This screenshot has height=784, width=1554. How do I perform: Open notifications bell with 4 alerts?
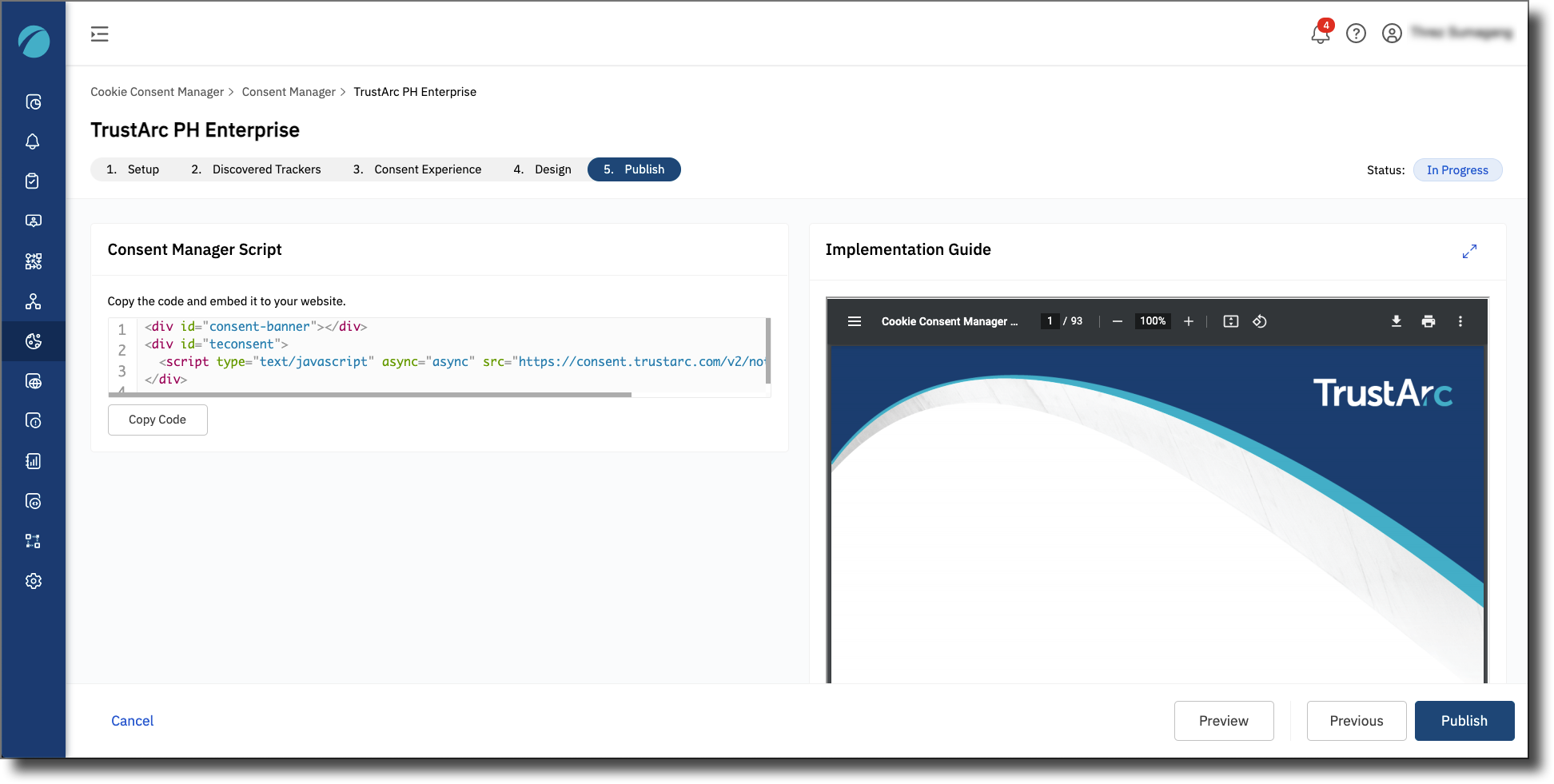[1321, 33]
